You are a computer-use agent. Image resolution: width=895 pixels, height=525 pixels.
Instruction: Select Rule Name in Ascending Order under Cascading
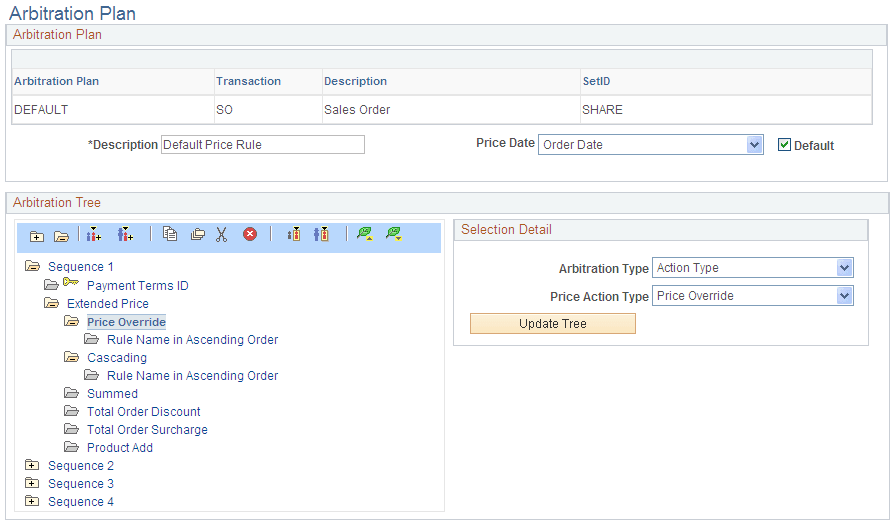[x=192, y=375]
